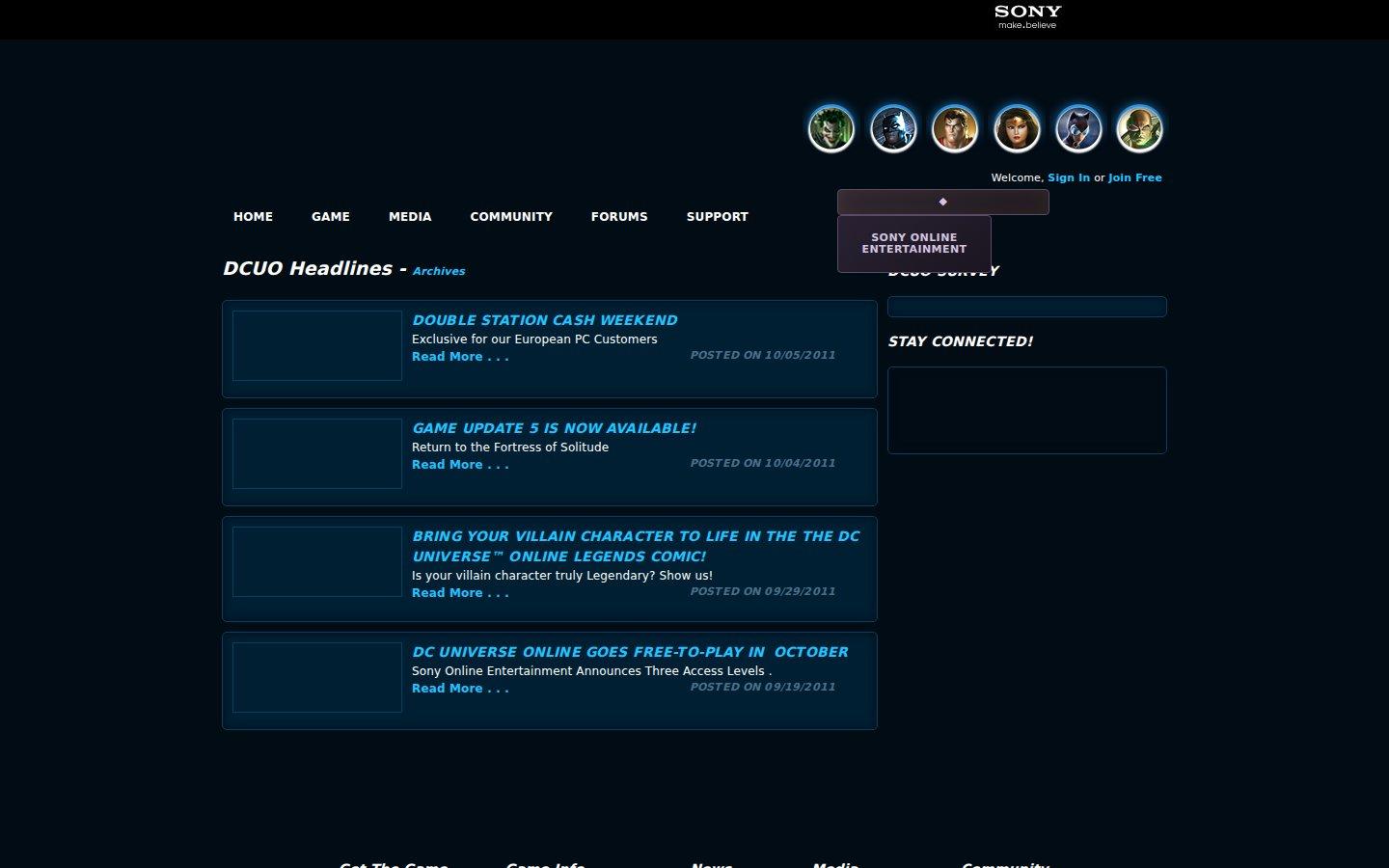Click thumbnail beside Legends Comic article

(317, 561)
